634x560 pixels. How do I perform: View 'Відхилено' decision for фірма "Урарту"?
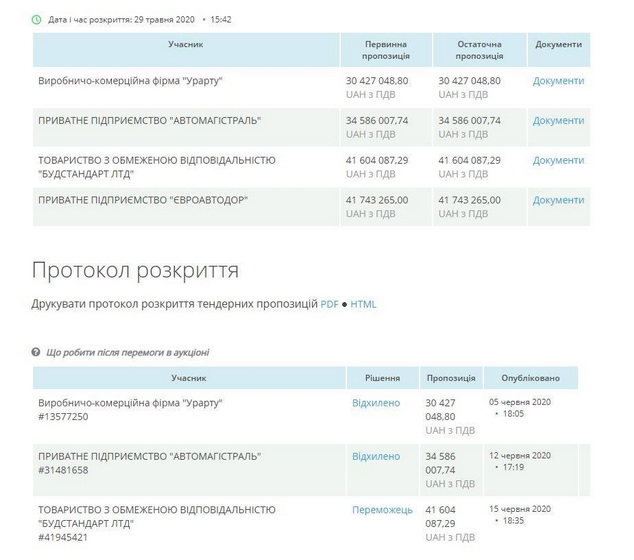point(376,403)
